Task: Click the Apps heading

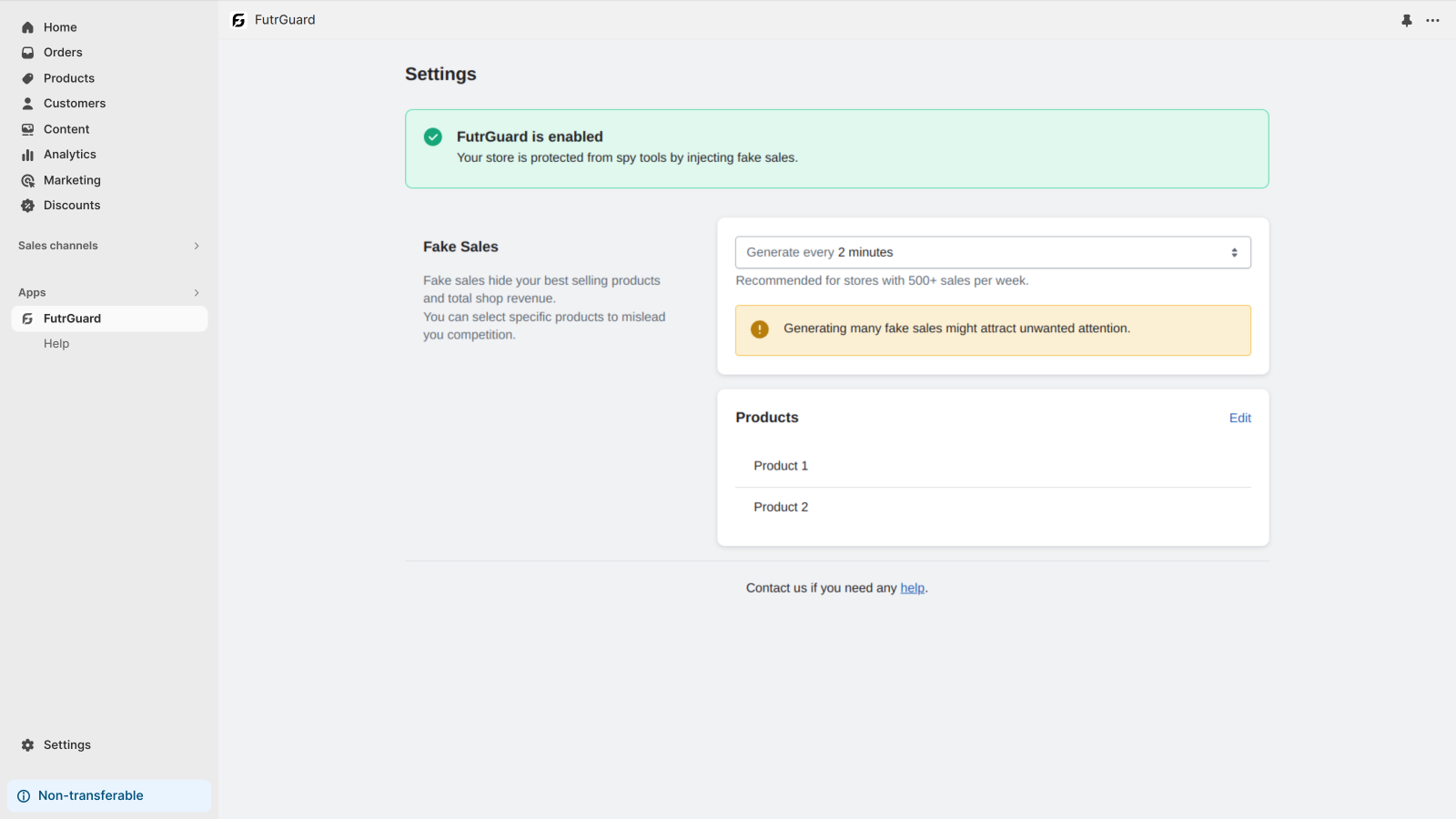Action: [32, 292]
